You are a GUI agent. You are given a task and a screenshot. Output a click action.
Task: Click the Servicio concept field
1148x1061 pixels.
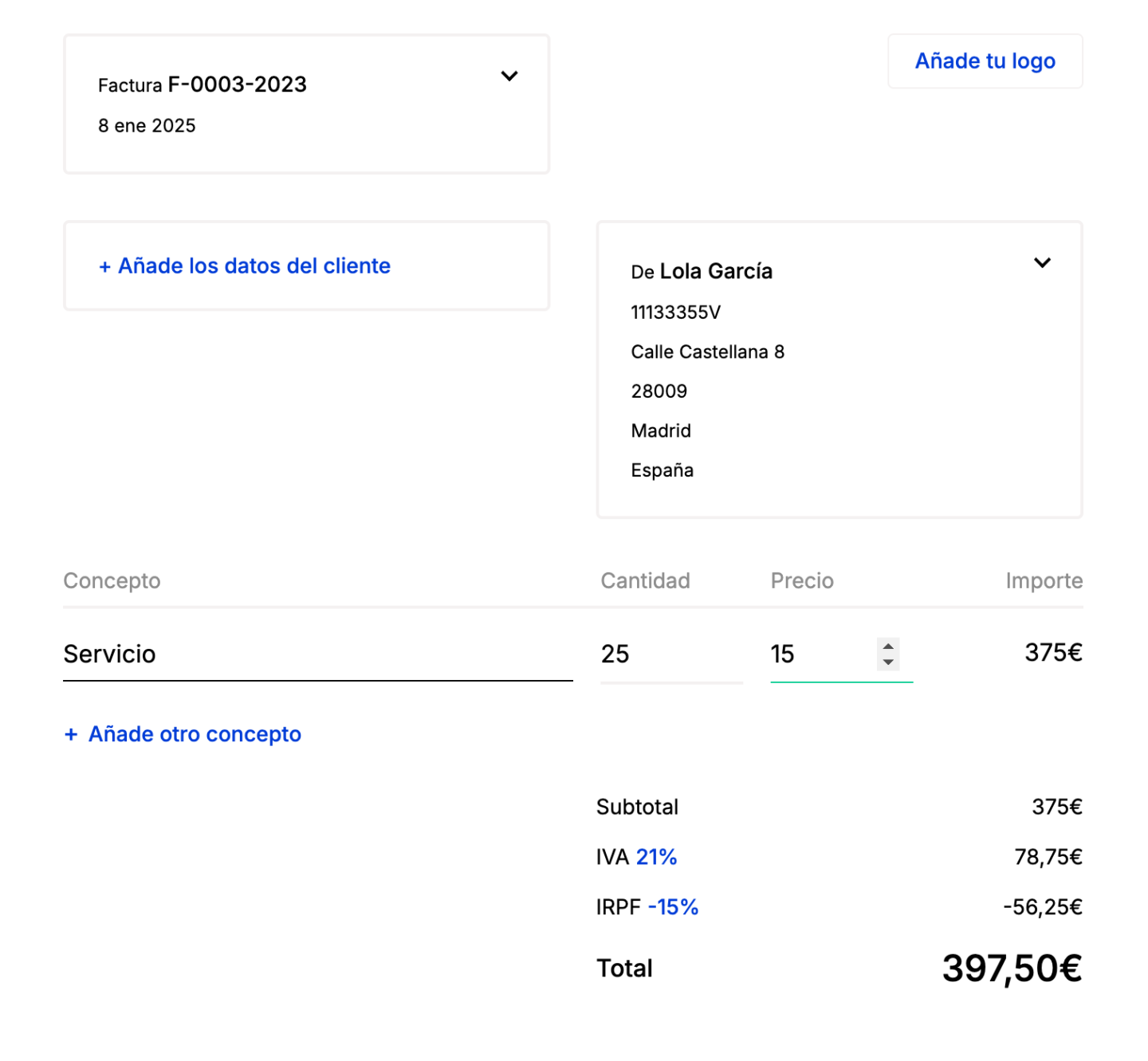[x=316, y=654]
